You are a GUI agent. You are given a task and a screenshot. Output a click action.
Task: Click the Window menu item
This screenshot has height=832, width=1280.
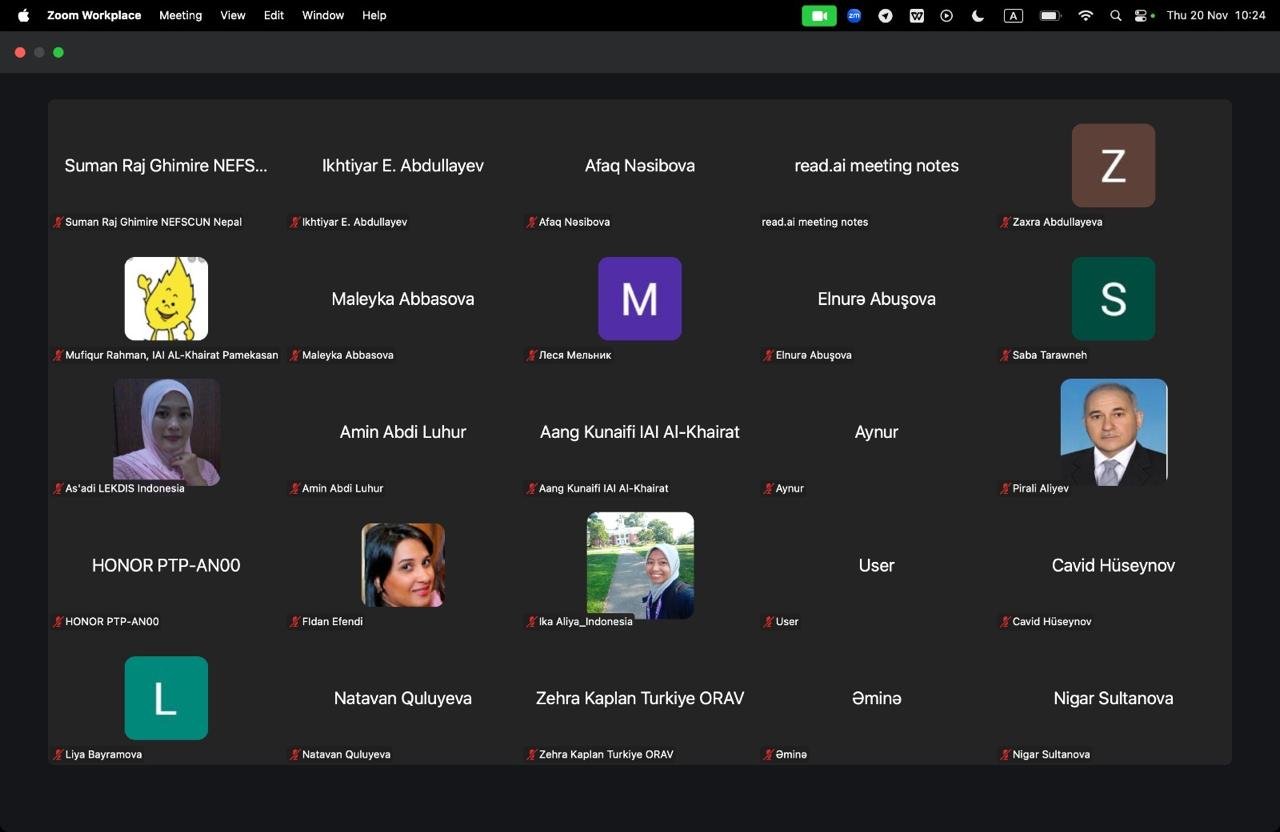(x=323, y=16)
